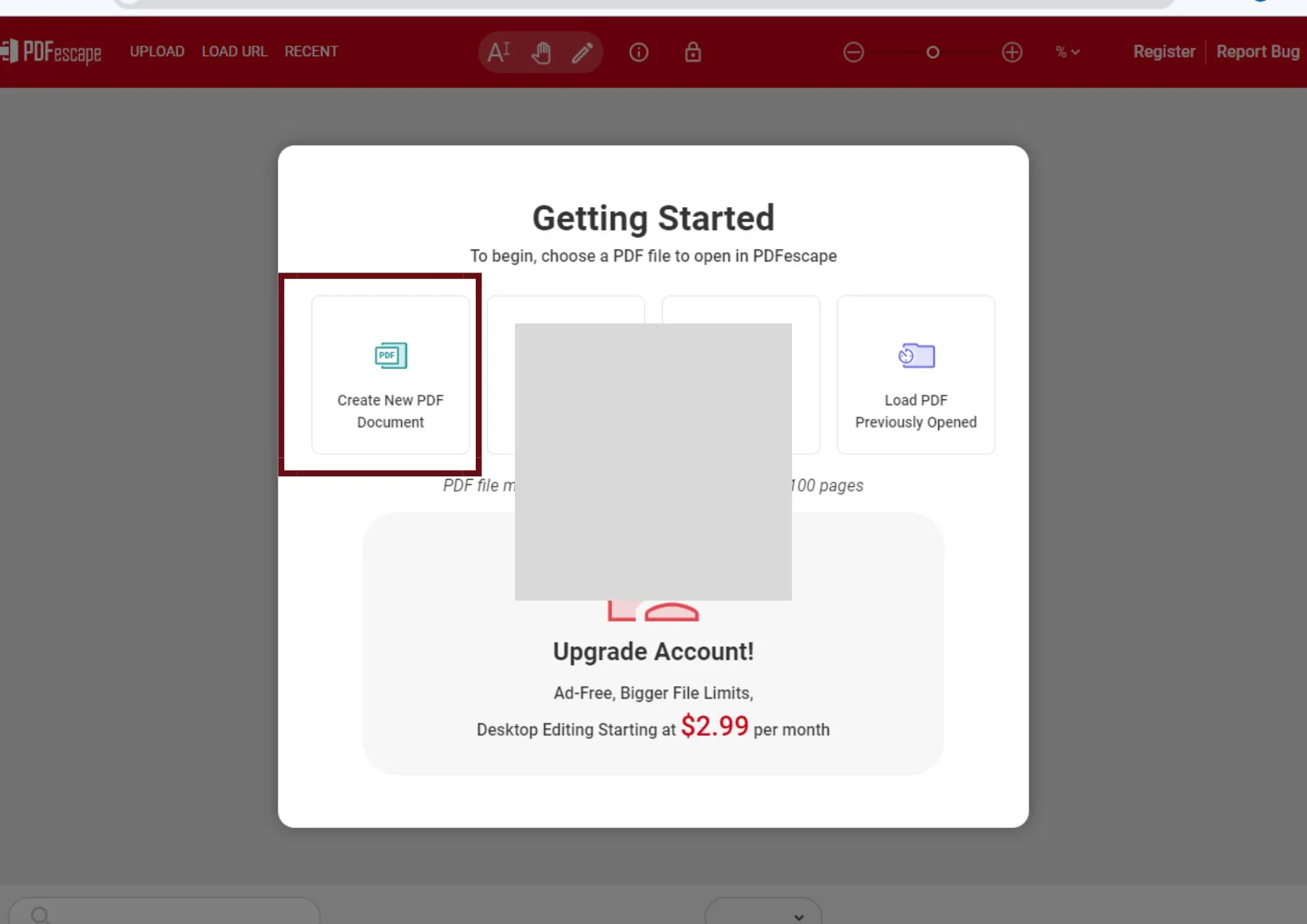Click the $2.99 price text
Screen dimensions: 1307x924
pyautogui.click(x=714, y=726)
